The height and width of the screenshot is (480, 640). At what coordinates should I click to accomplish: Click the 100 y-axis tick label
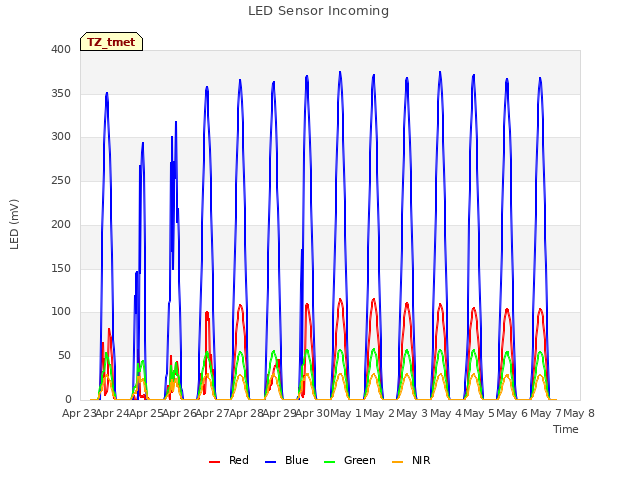click(61, 311)
